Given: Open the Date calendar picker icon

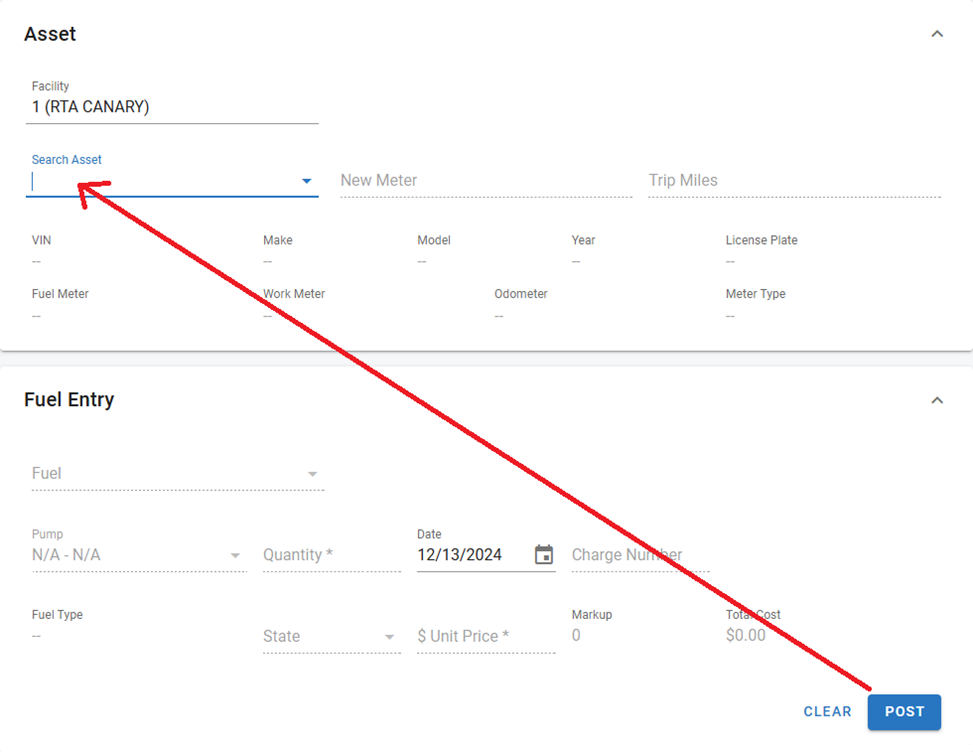Looking at the screenshot, I should (543, 555).
